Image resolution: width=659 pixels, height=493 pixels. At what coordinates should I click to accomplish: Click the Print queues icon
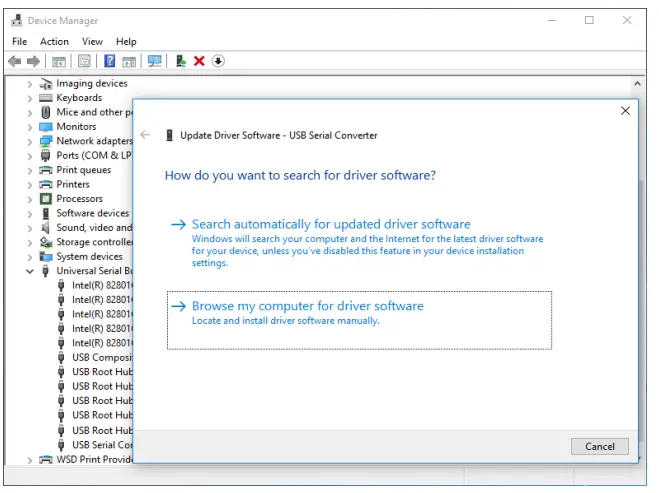46,170
